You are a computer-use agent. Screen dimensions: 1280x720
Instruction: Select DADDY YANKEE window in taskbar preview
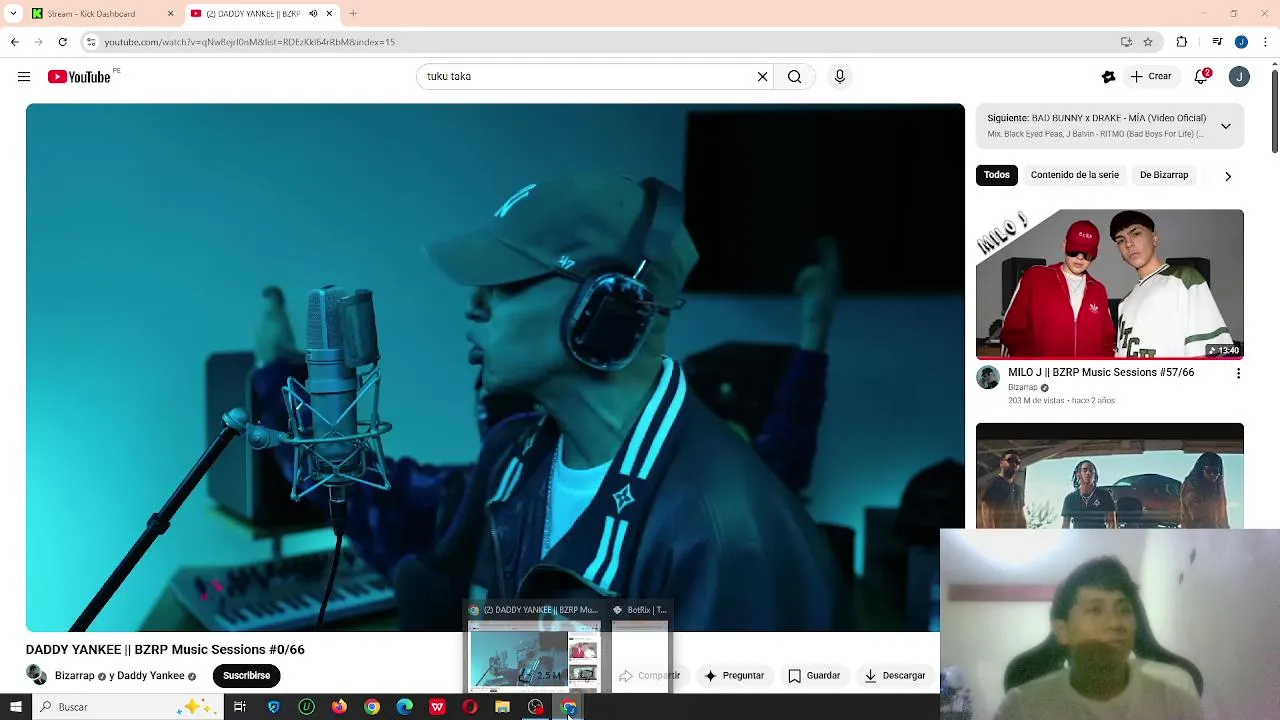[534, 646]
